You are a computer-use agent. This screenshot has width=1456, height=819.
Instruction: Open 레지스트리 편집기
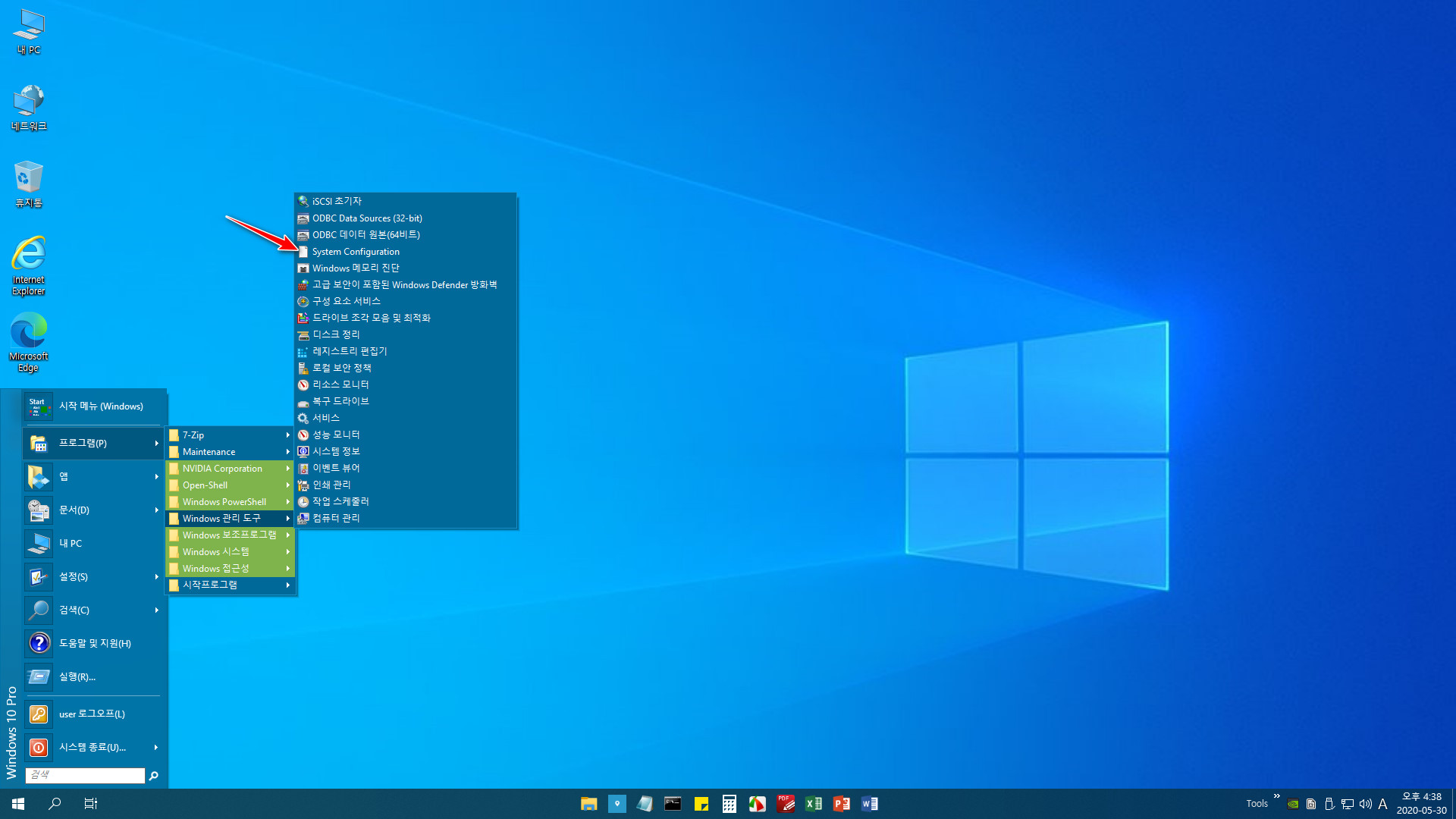[406, 352]
